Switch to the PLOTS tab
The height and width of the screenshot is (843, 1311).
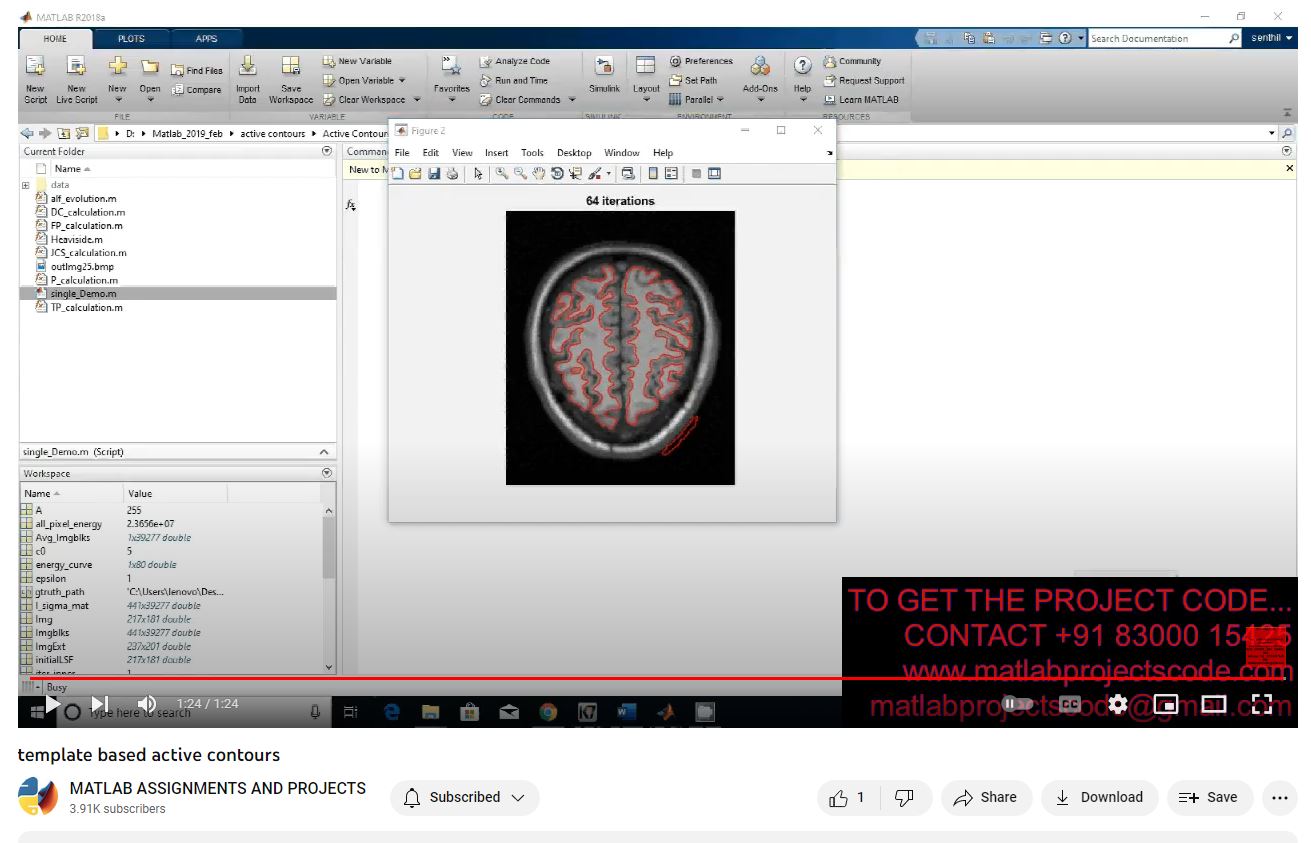coord(131,39)
